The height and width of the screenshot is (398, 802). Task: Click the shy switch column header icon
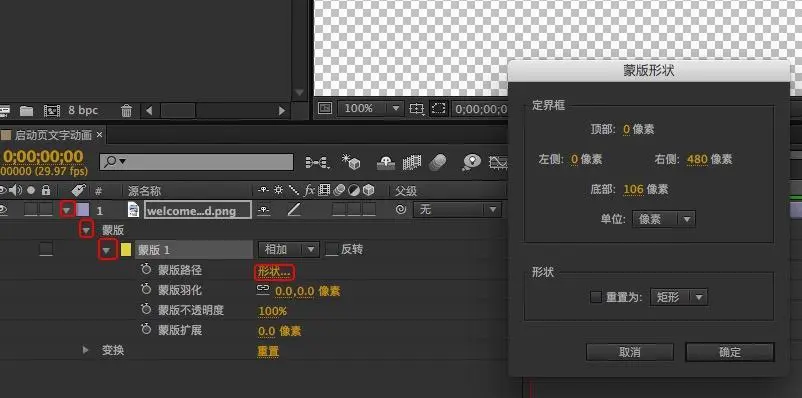coord(263,190)
